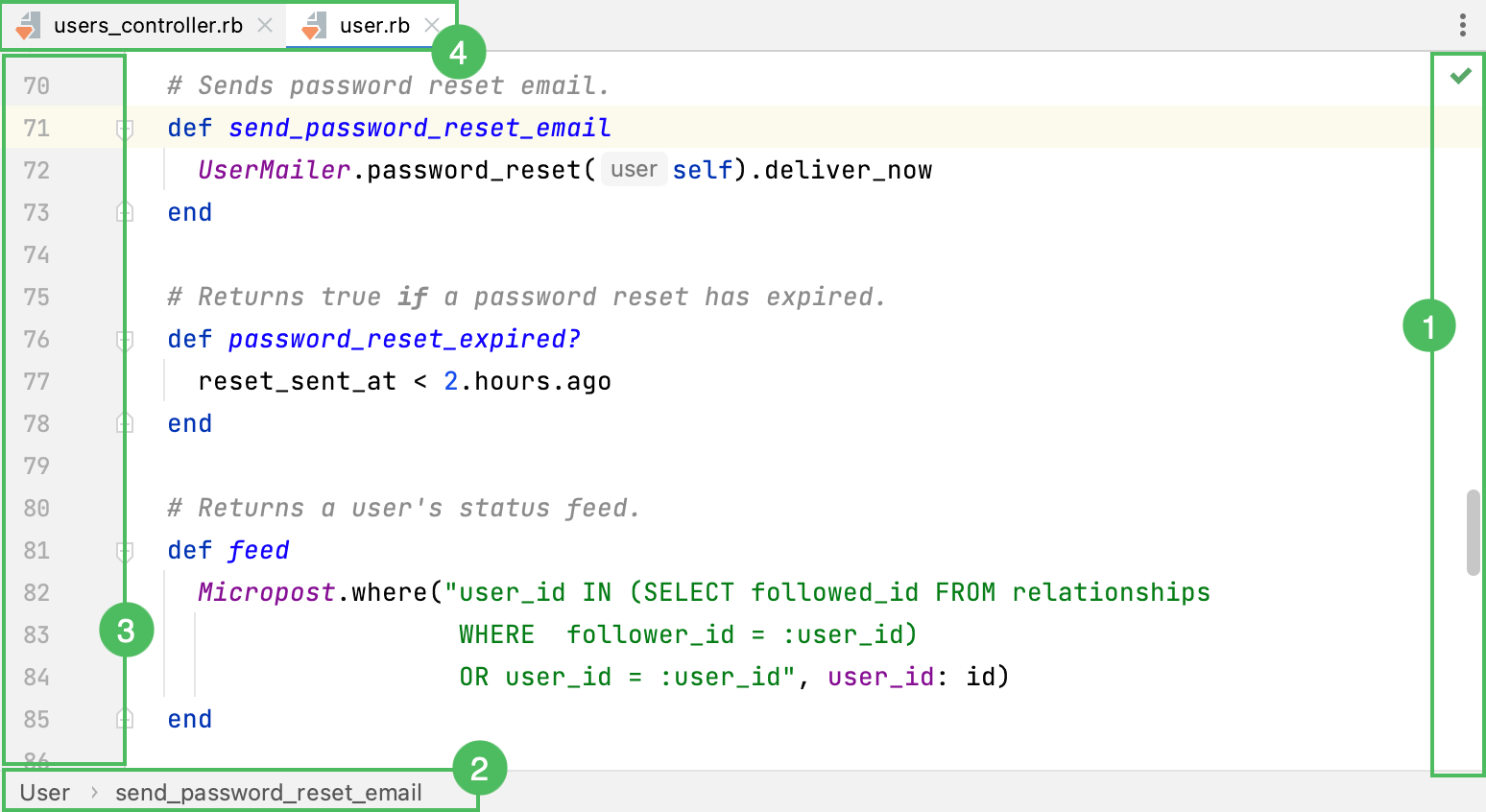The image size is (1486, 812).
Task: Collapse the feed method fold
Action: click(125, 551)
